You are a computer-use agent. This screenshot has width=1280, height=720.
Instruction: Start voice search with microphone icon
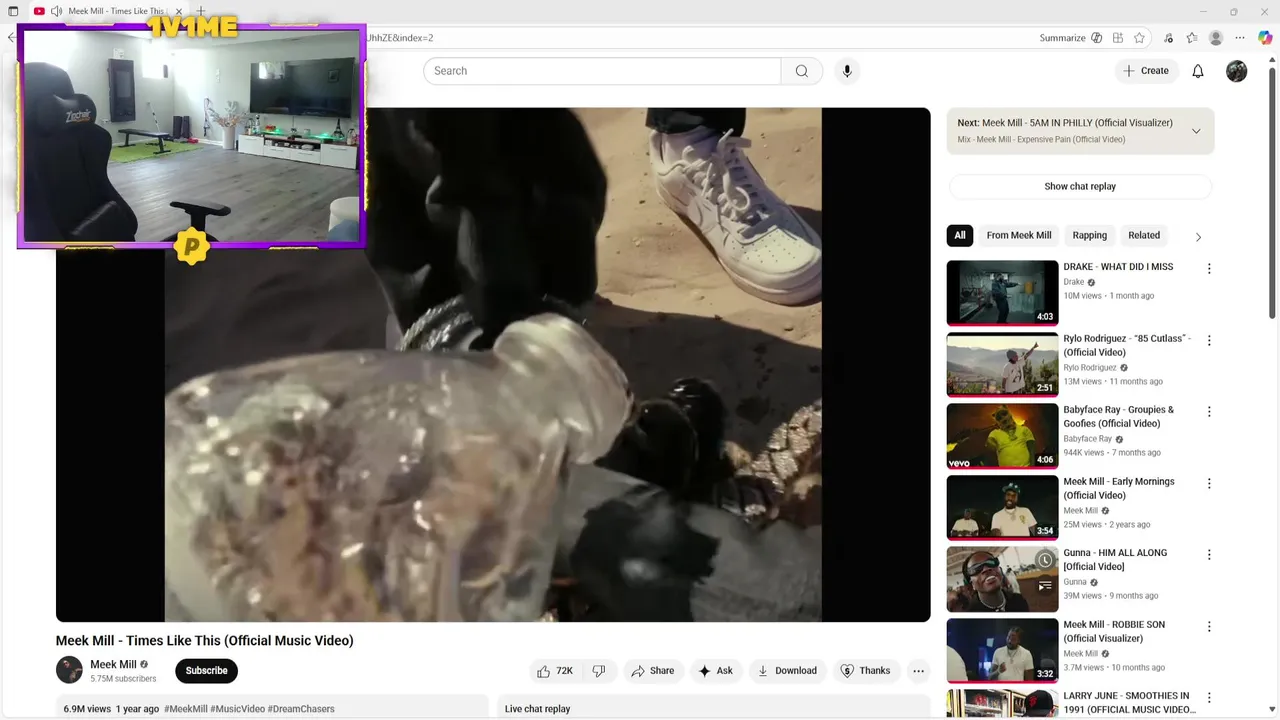pos(847,71)
